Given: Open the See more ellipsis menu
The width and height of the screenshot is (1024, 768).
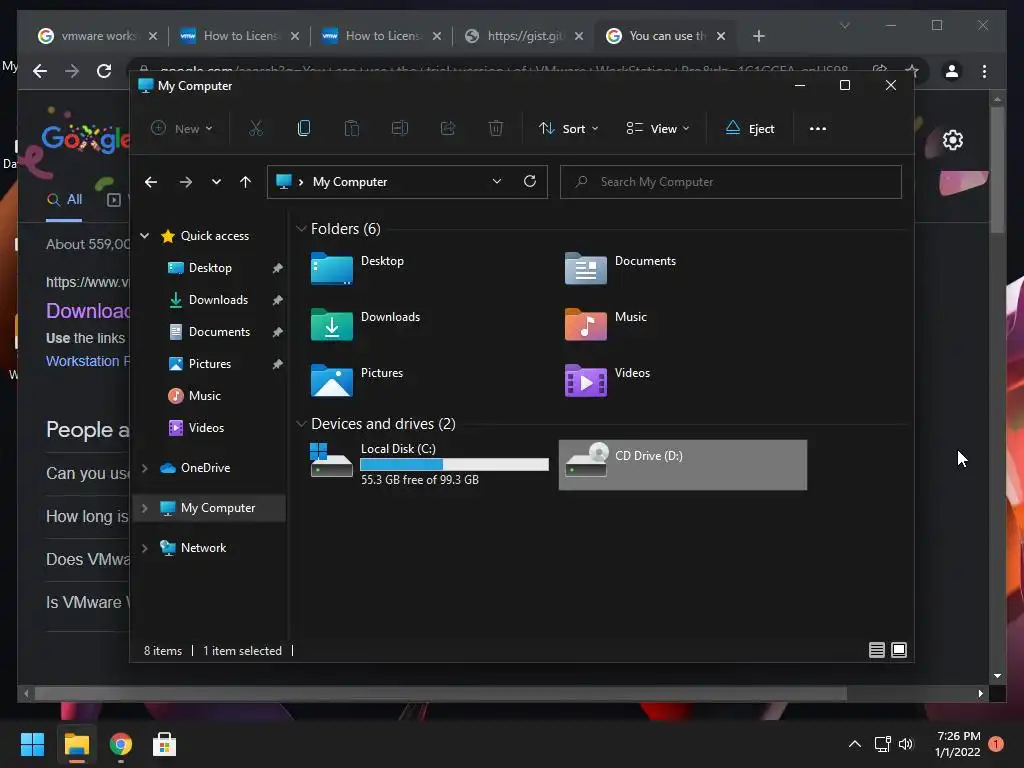Looking at the screenshot, I should coord(818,129).
